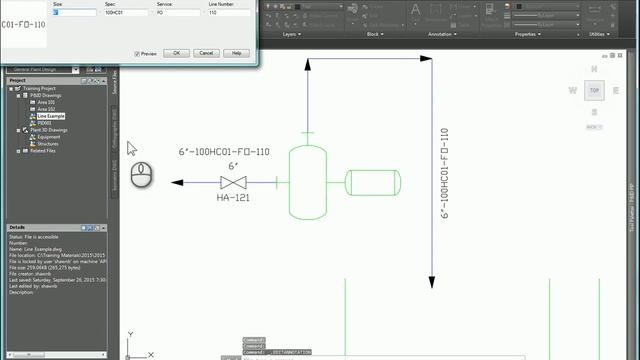Collapse the P&ID Drawings tree node
The image size is (640, 360).
(18, 96)
